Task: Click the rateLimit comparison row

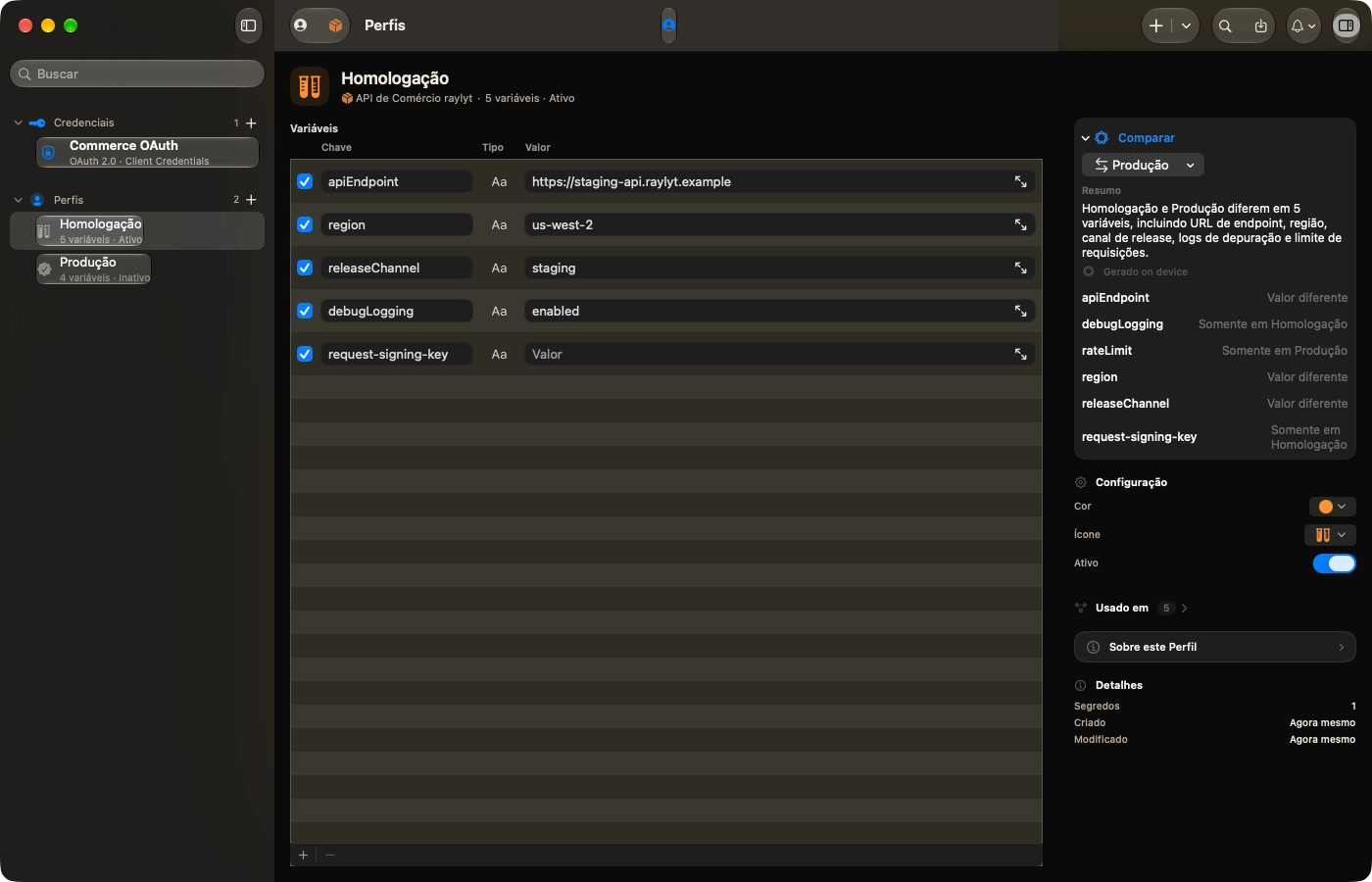Action: (1215, 351)
